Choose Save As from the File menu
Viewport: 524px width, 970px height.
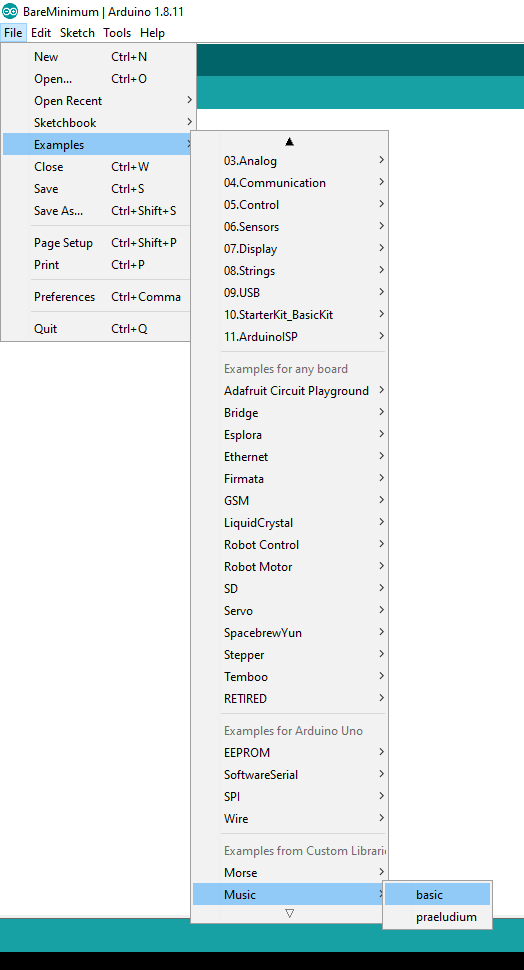[x=99, y=211]
